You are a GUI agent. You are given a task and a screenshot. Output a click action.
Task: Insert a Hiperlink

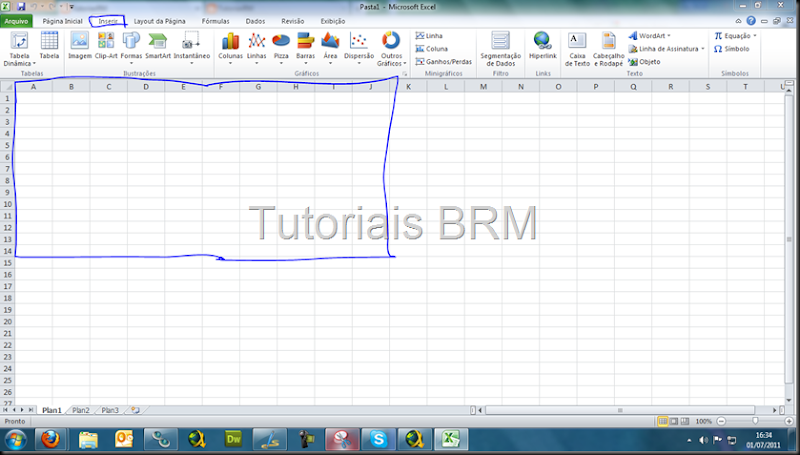tap(543, 45)
